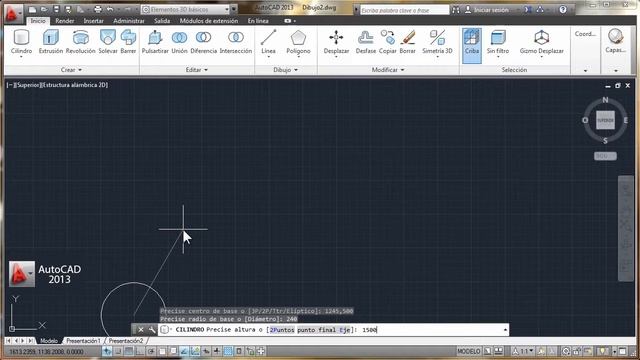The image size is (640, 360).
Task: Switch to the Administrar ribbon tab
Action: click(x=129, y=20)
